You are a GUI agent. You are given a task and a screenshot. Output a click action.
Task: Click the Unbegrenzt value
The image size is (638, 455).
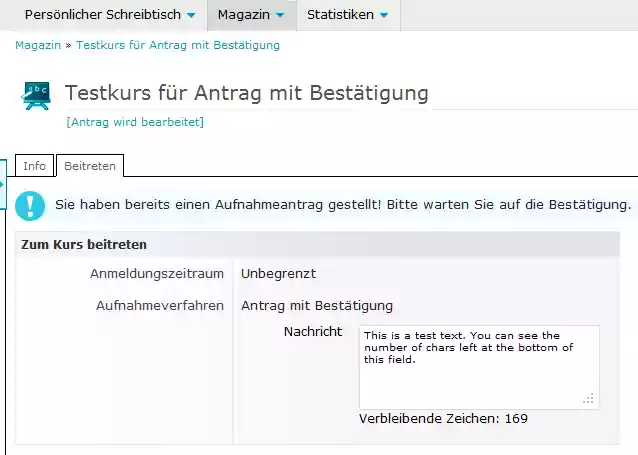278,273
